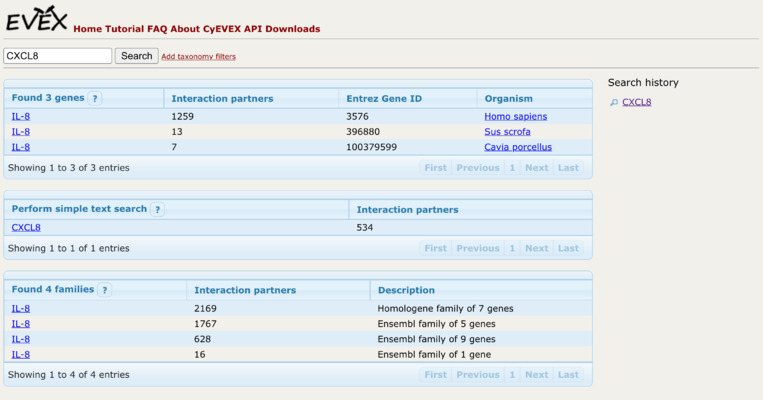Image resolution: width=763 pixels, height=400 pixels.
Task: Open Add taxonomy filters link
Action: pos(199,56)
